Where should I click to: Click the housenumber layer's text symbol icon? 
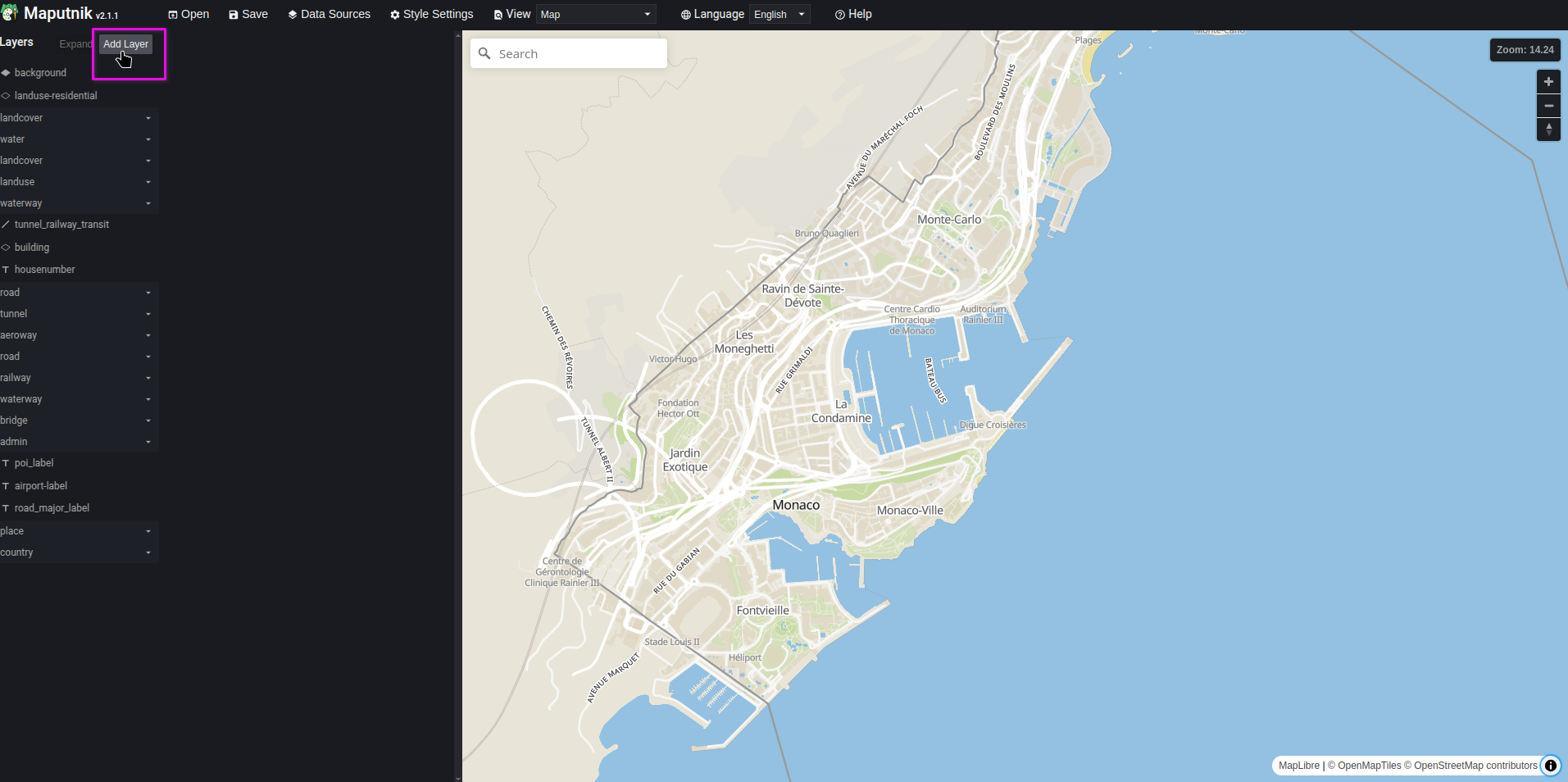point(6,270)
